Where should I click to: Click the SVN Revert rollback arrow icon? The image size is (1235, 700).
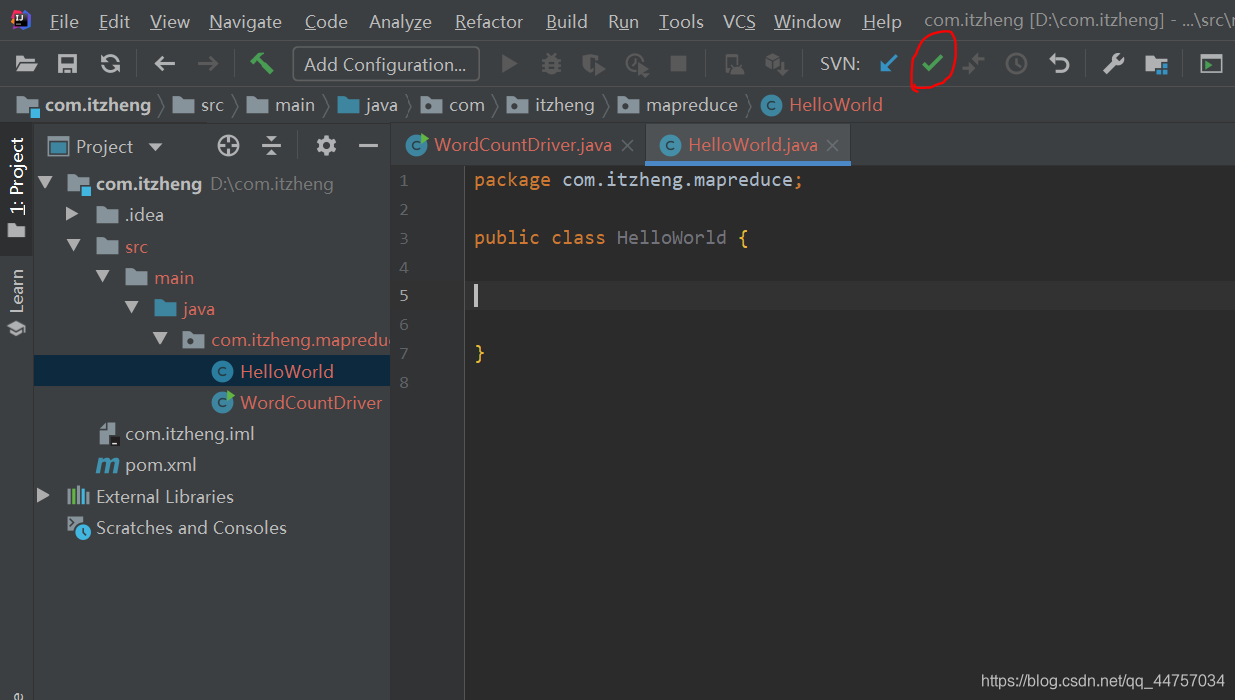tap(1059, 64)
